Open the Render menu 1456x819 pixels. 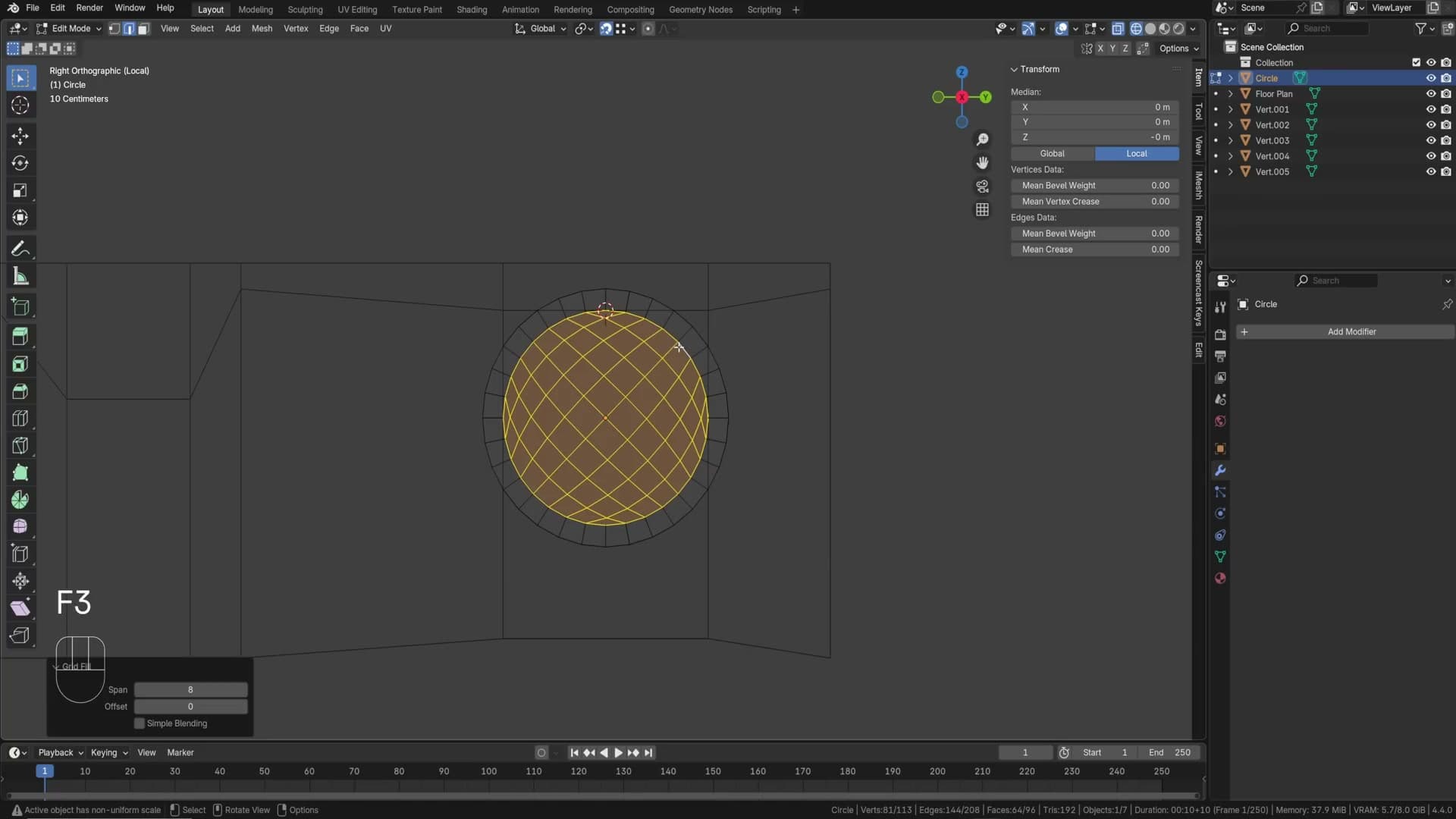click(x=89, y=8)
